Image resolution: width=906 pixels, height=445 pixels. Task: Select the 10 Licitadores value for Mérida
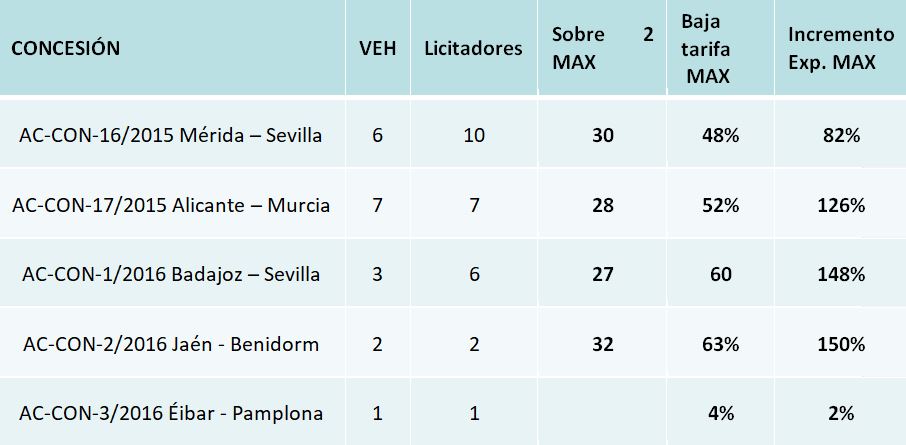point(473,135)
